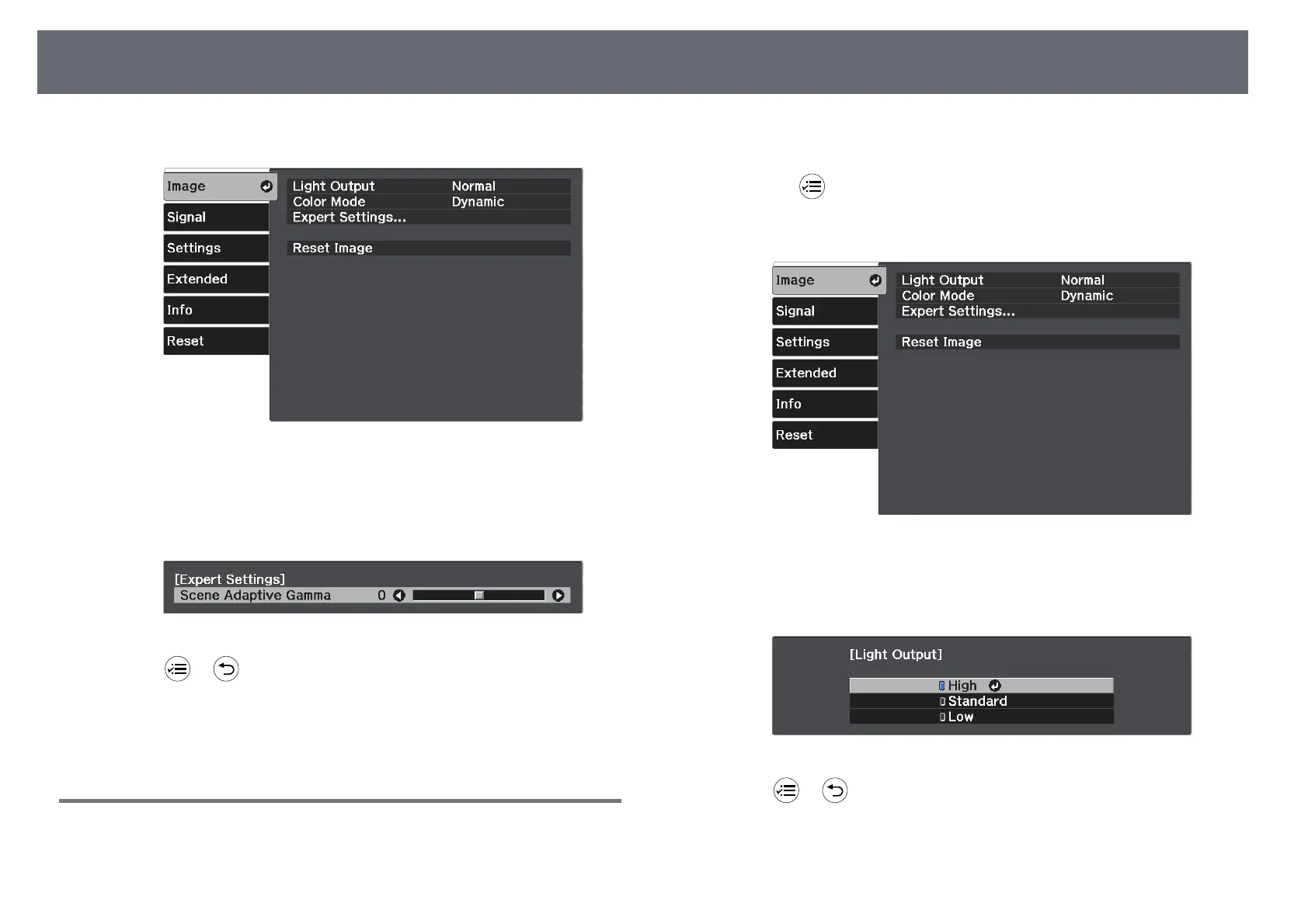Image resolution: width=1308 pixels, height=924 pixels.
Task: Click the [Light Output] panel title
Action: pos(896,655)
